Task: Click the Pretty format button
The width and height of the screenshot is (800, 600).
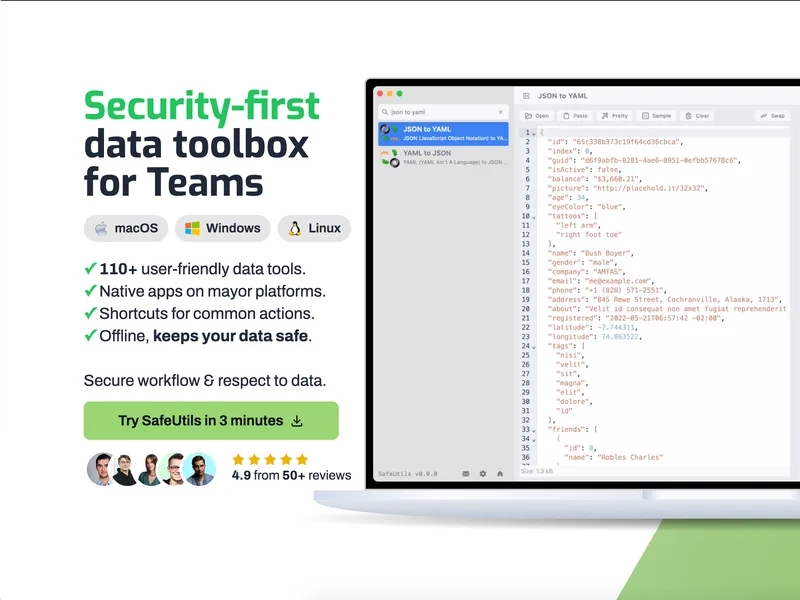Action: click(x=615, y=116)
